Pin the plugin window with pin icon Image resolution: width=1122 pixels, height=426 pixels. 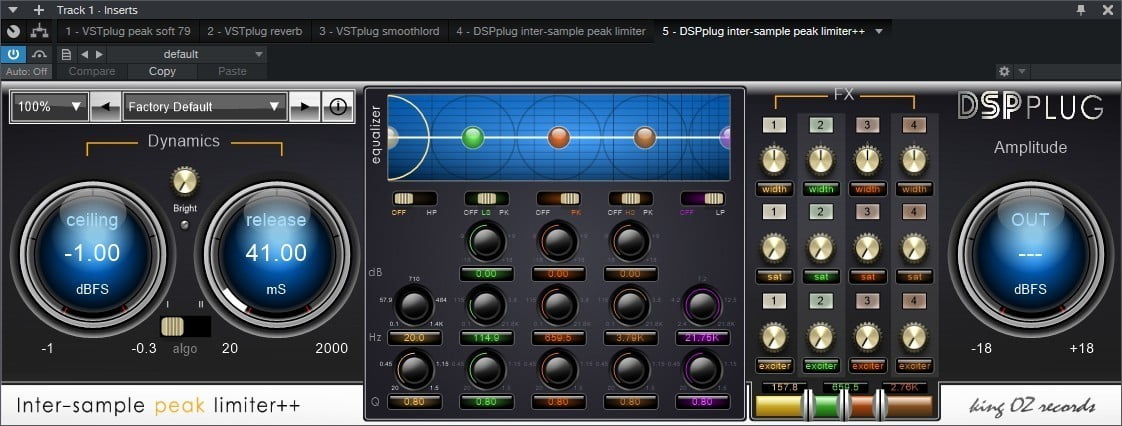[1080, 9]
